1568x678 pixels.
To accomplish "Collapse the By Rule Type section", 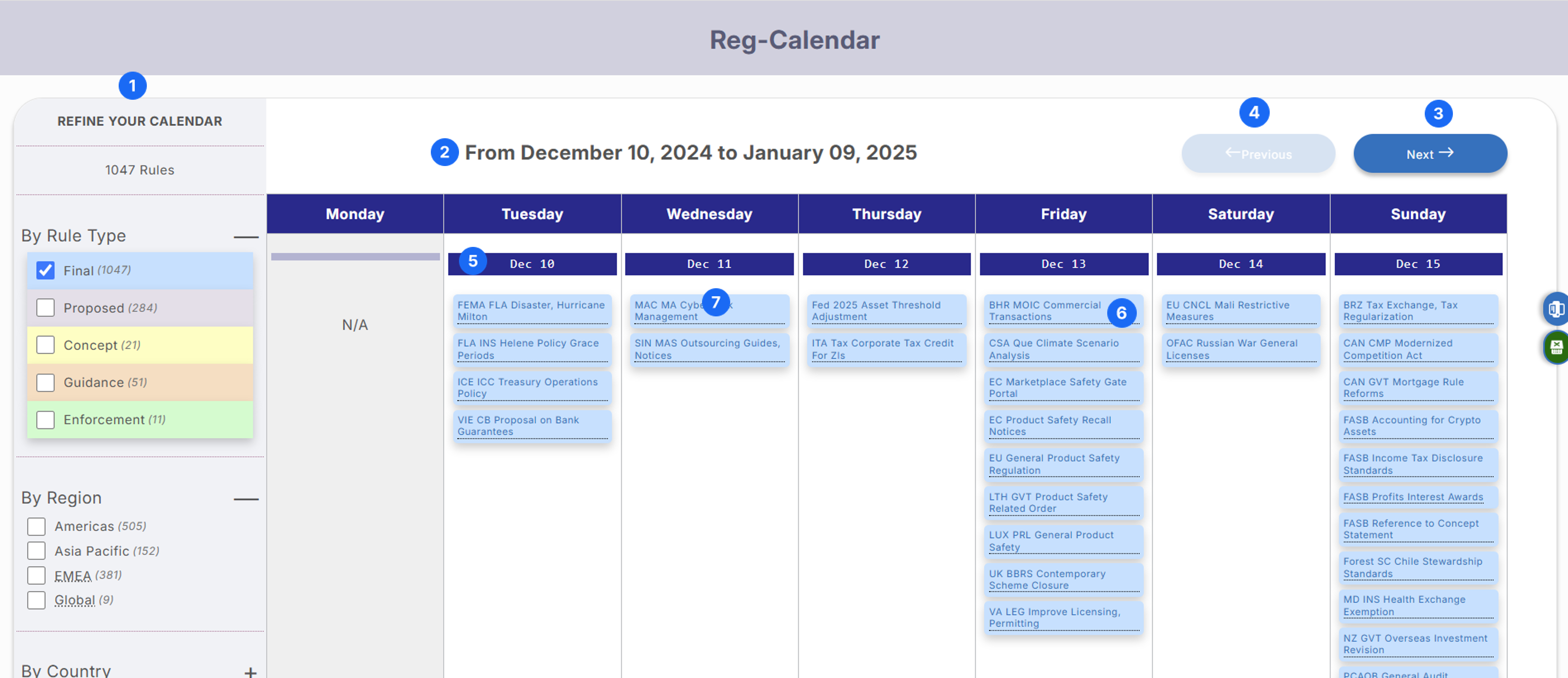I will click(x=246, y=237).
